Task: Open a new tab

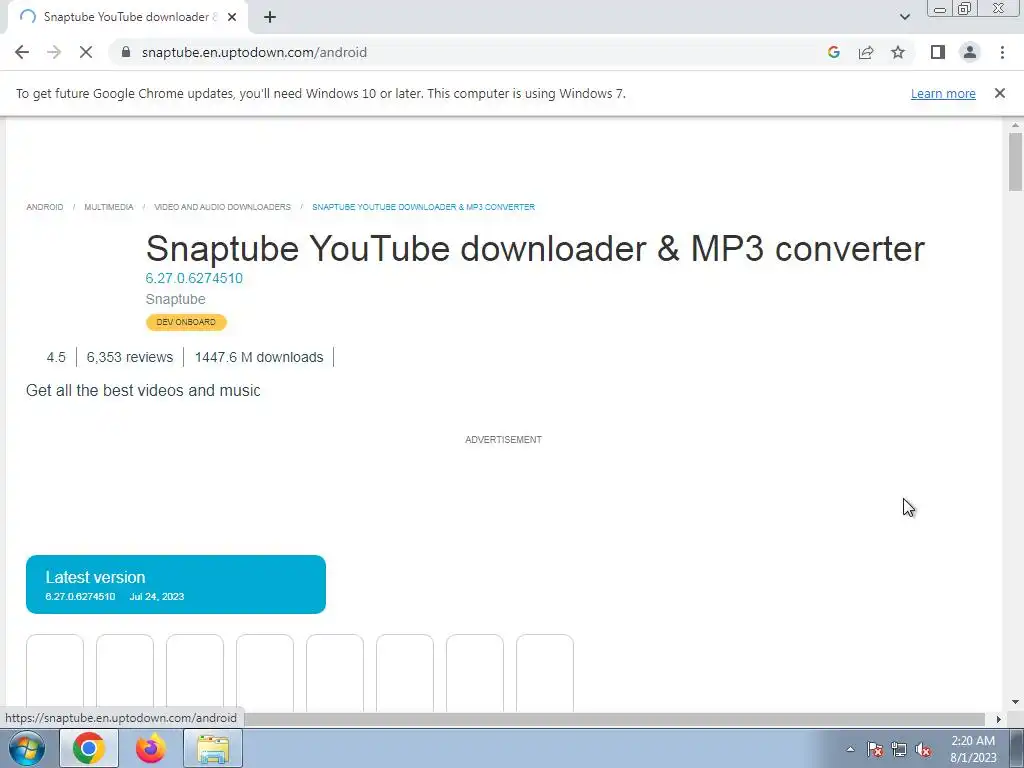Action: [x=270, y=18]
